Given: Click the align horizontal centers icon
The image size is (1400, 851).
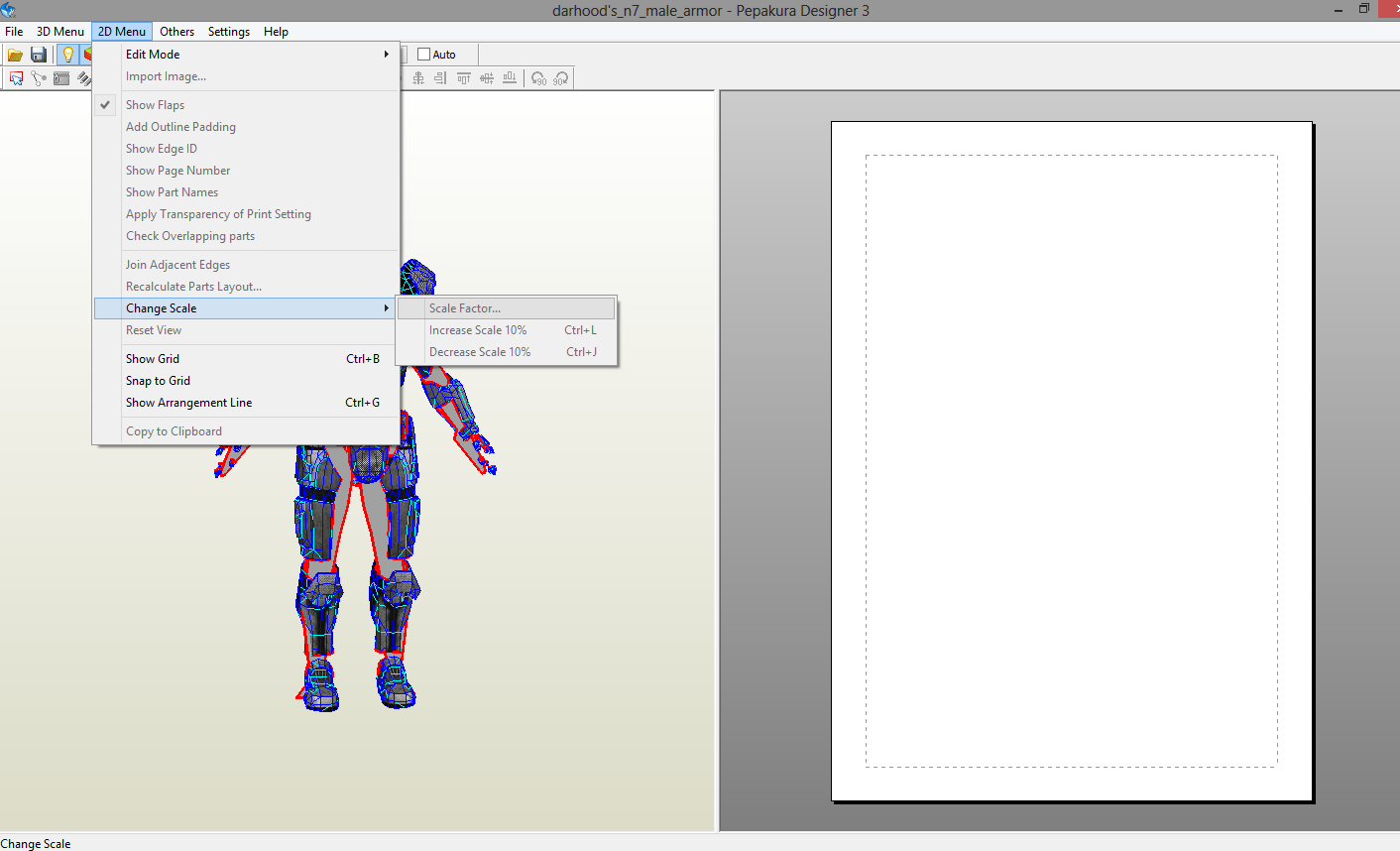Looking at the screenshot, I should [x=418, y=78].
